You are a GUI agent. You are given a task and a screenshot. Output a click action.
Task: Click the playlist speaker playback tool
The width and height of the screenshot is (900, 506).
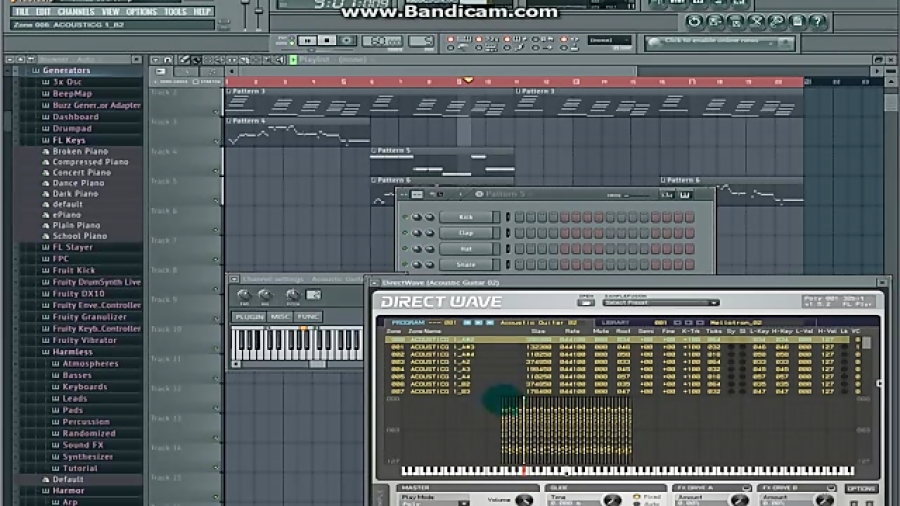[x=280, y=60]
